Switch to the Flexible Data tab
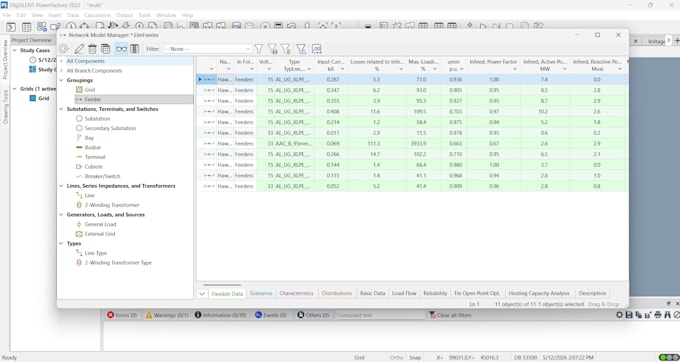 [227, 294]
